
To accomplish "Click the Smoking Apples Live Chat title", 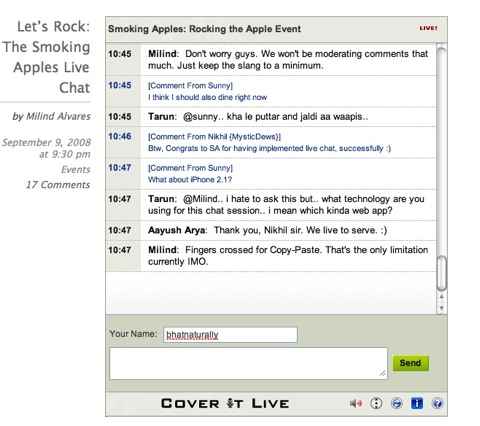I will click(x=47, y=57).
